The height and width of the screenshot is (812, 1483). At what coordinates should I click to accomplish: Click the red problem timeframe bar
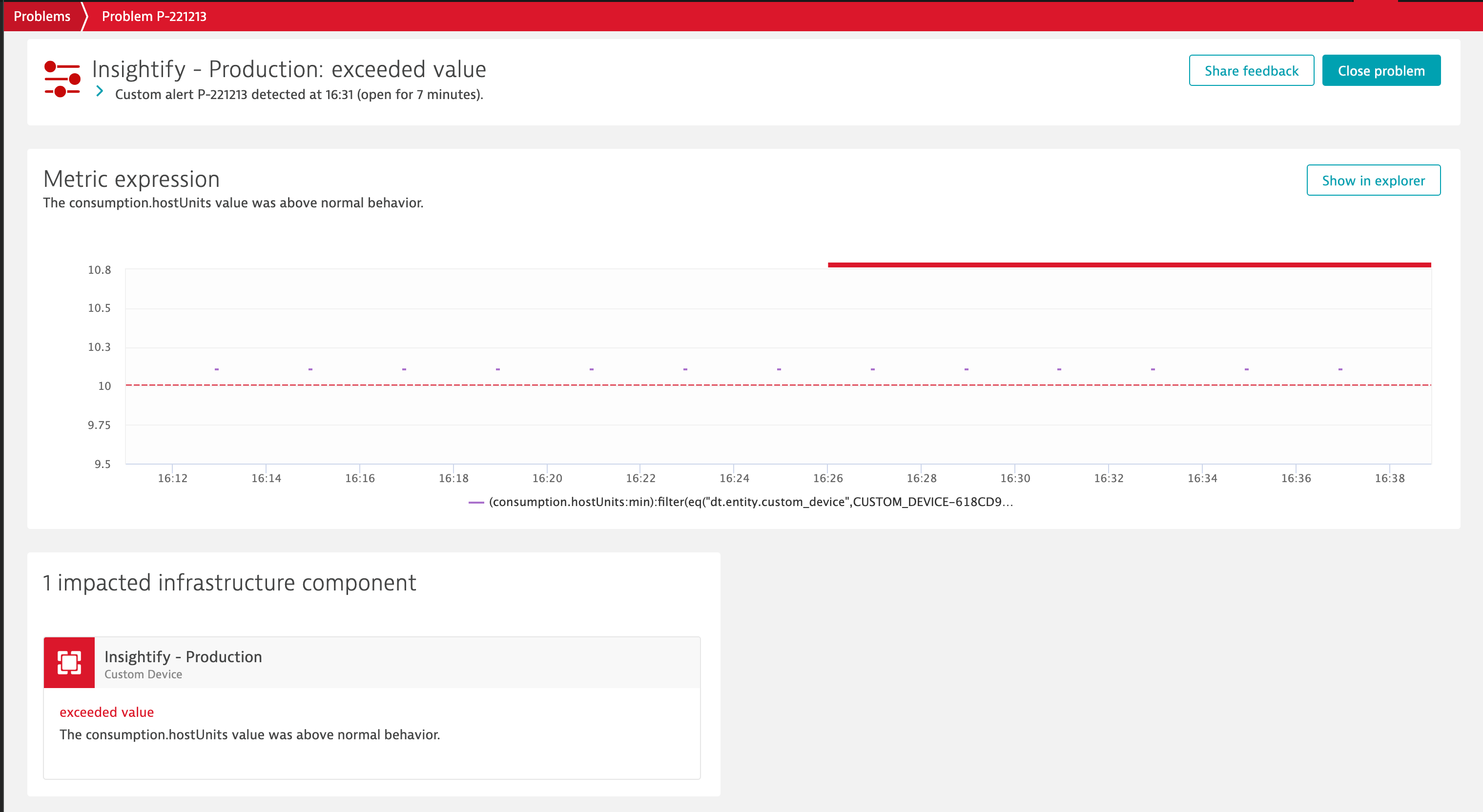pyautogui.click(x=1129, y=264)
